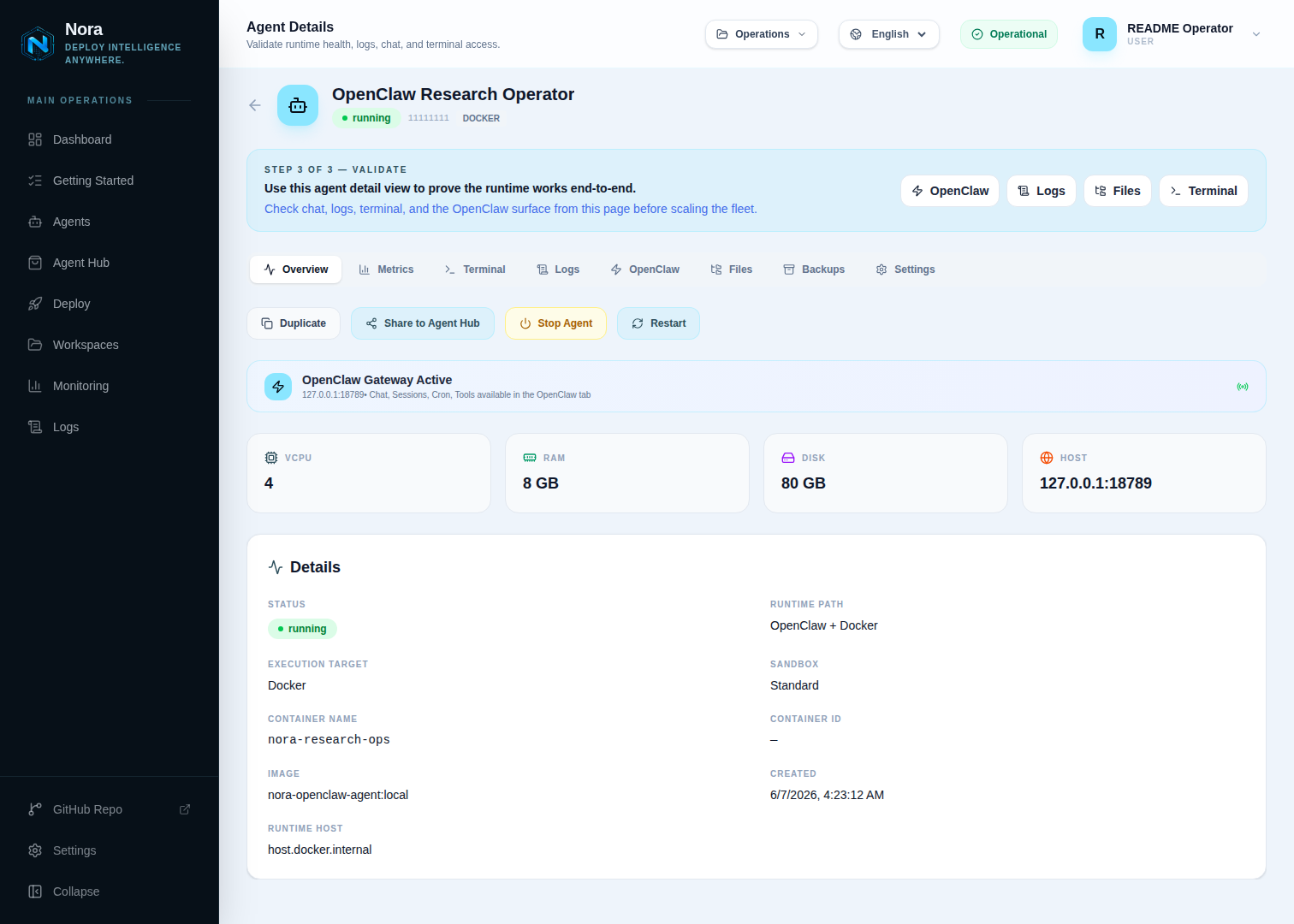Switch to the agent Settings tab
This screenshot has width=1294, height=924.
tap(905, 269)
